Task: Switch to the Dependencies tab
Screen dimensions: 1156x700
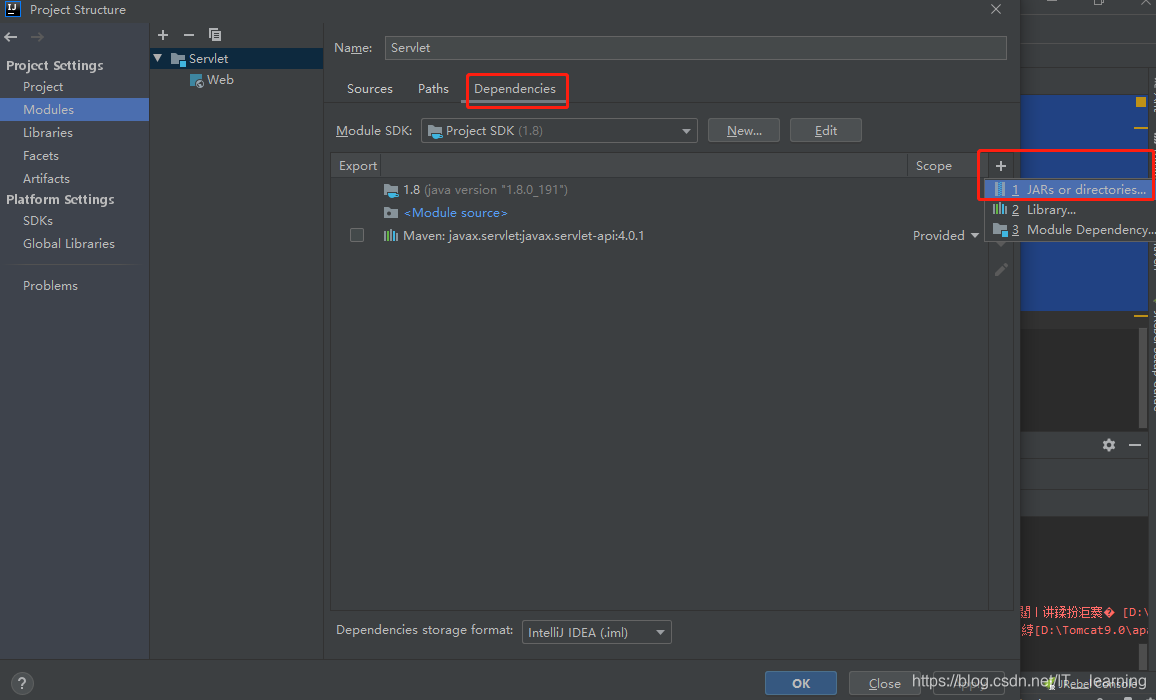Action: [515, 89]
